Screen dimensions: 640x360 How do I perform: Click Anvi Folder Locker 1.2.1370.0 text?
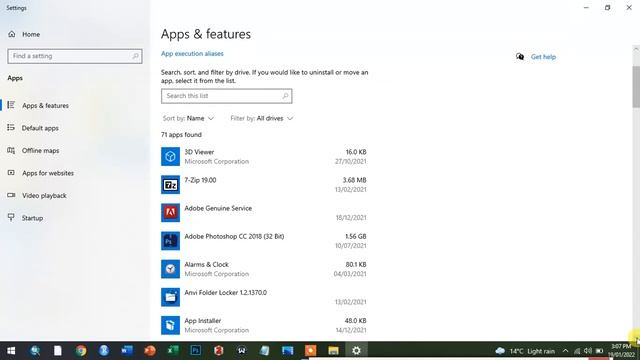(226, 293)
